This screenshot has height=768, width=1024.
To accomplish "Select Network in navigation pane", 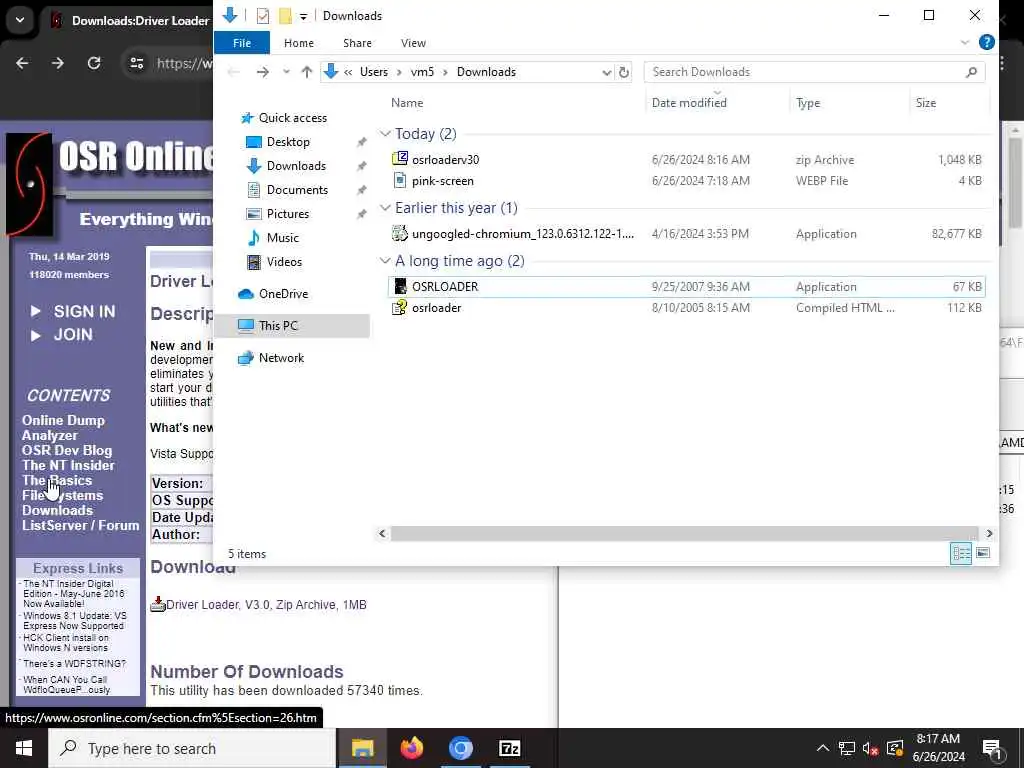I will coord(281,358).
